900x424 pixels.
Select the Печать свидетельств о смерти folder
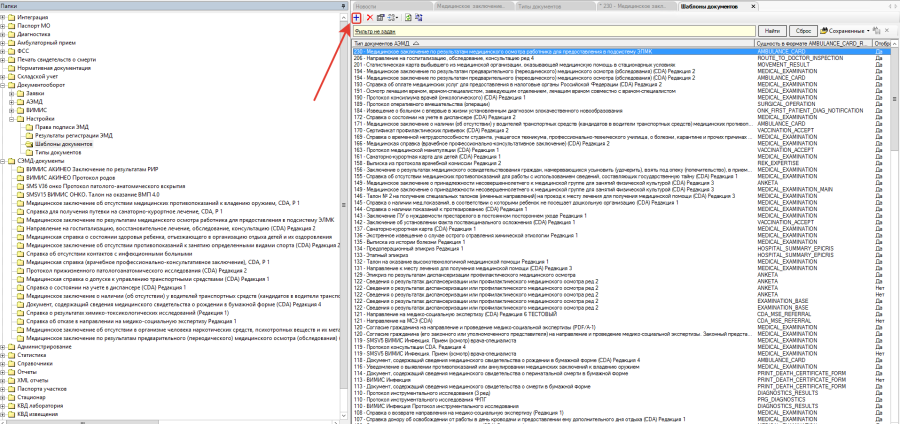pyautogui.click(x=55, y=60)
